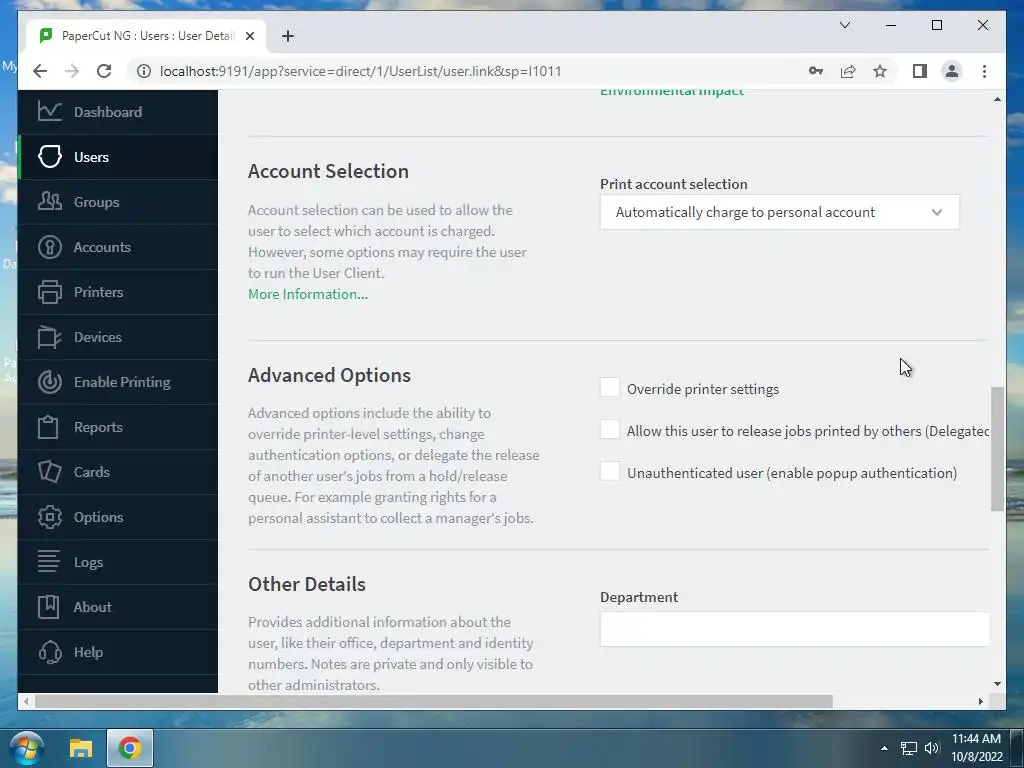Open Enable Printing from sidebar text

coord(122,382)
